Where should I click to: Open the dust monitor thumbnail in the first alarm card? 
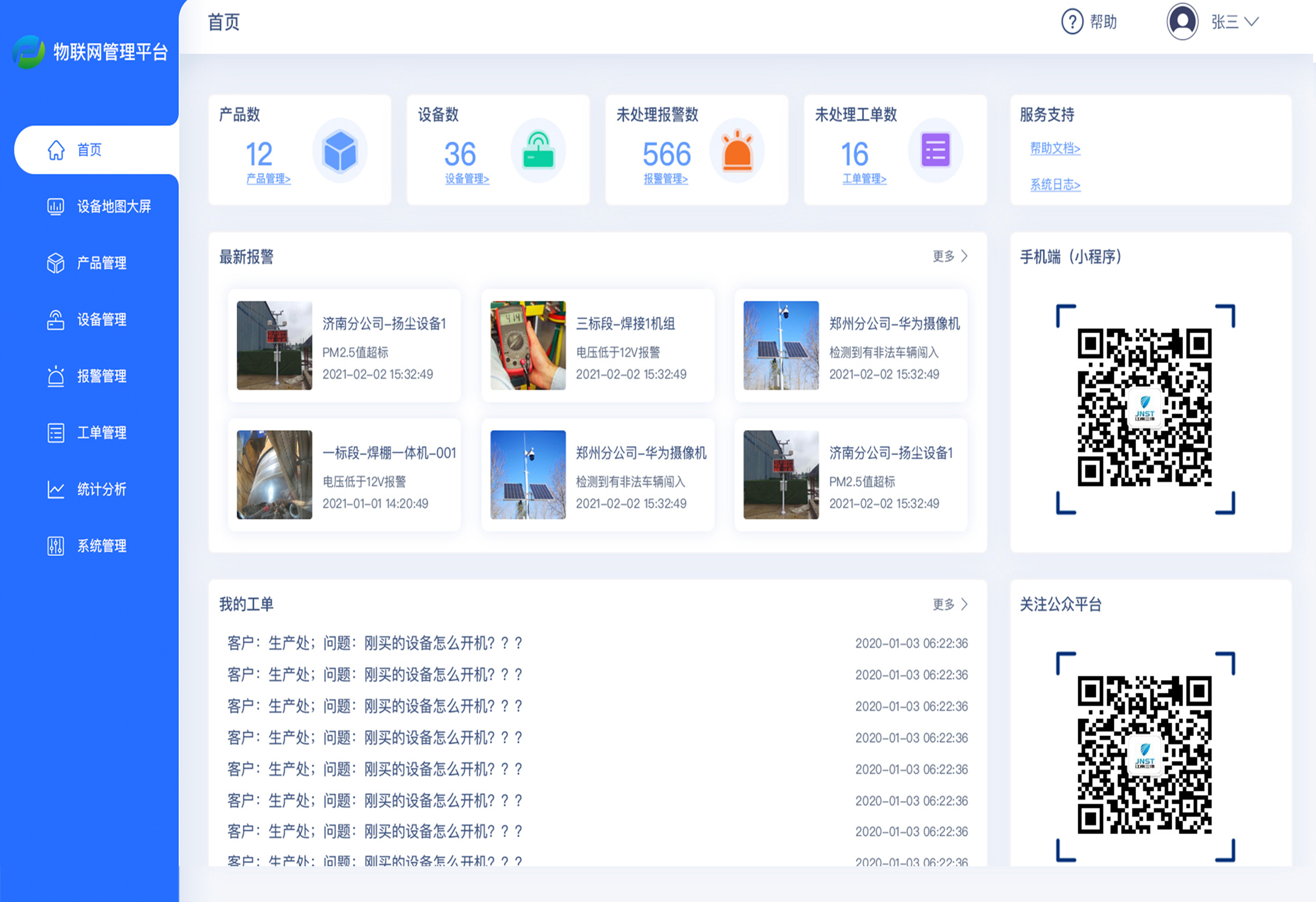tap(275, 345)
